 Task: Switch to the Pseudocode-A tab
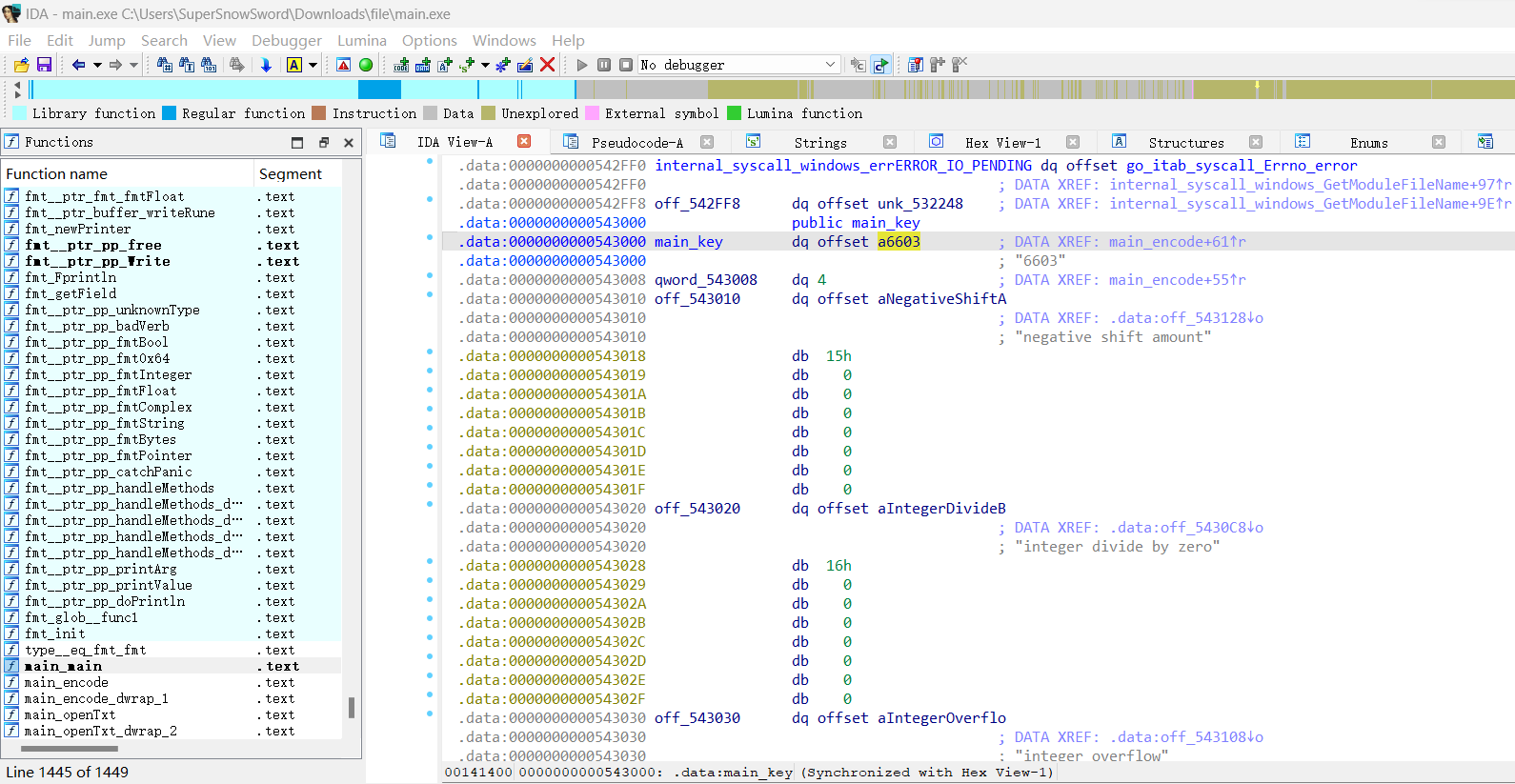tap(636, 143)
